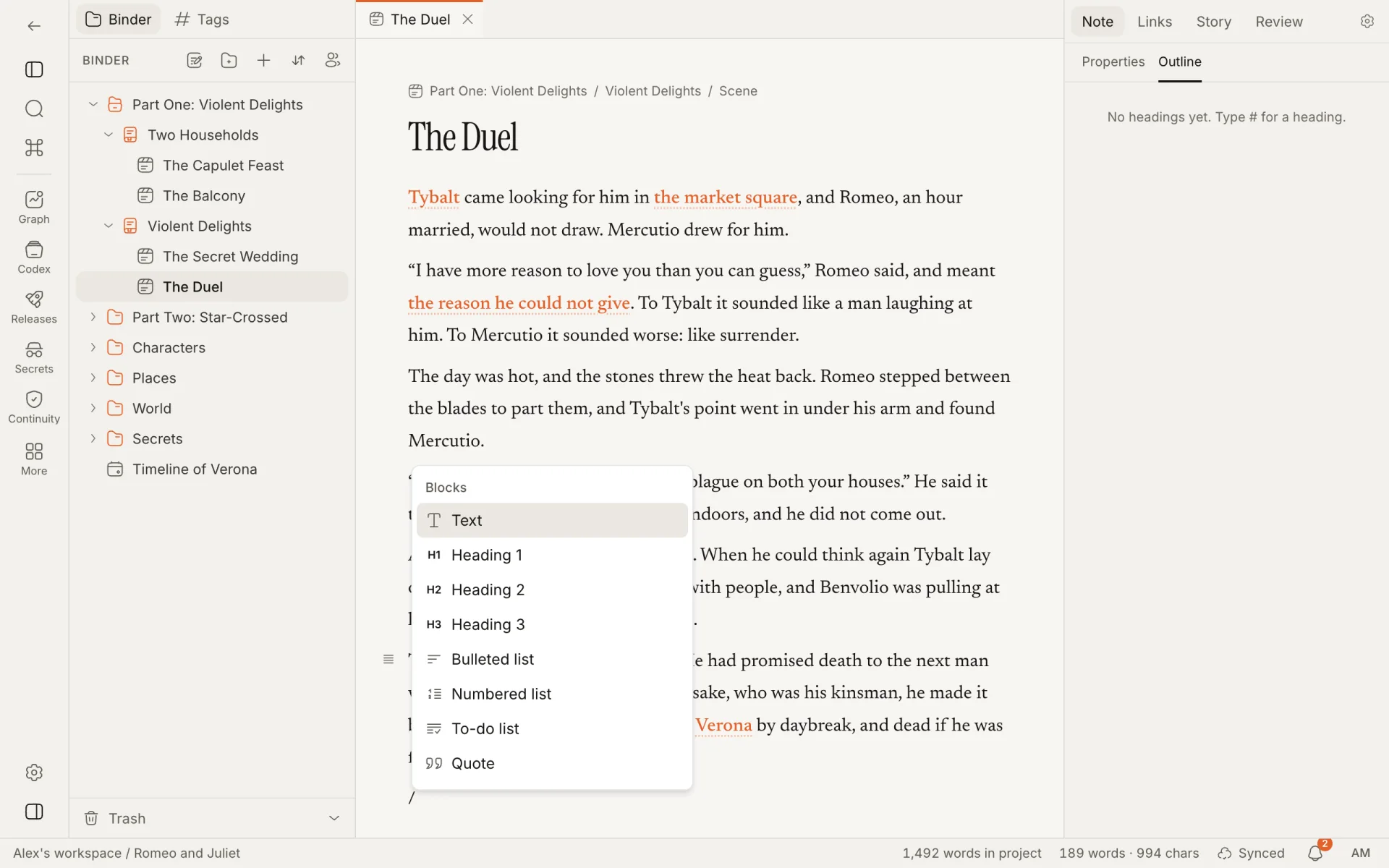Screen dimensions: 1389x868
Task: Collapse the Two Households chapter
Action: click(109, 135)
